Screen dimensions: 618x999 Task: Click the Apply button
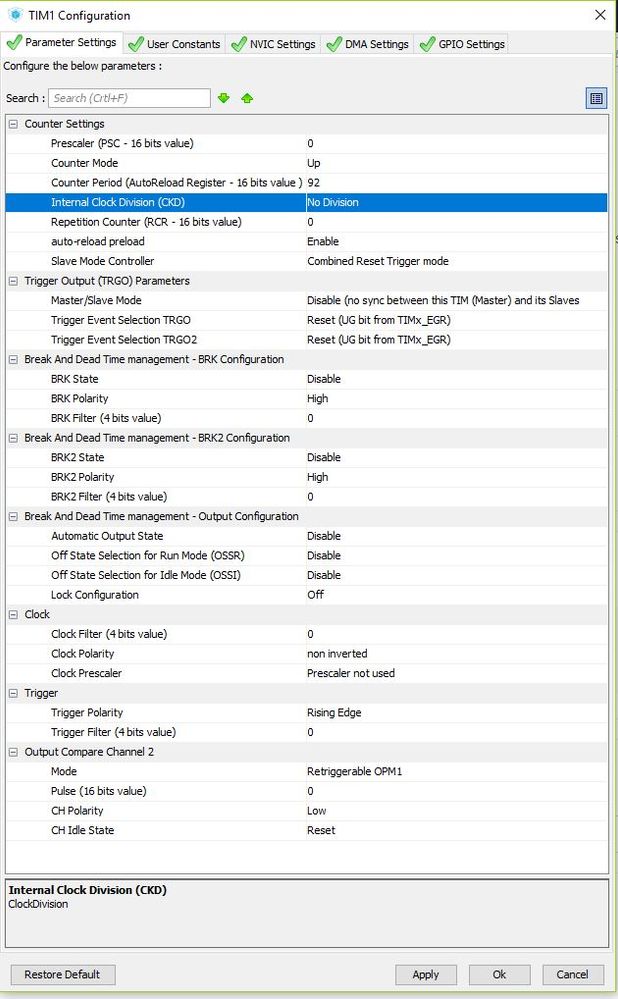pos(426,974)
